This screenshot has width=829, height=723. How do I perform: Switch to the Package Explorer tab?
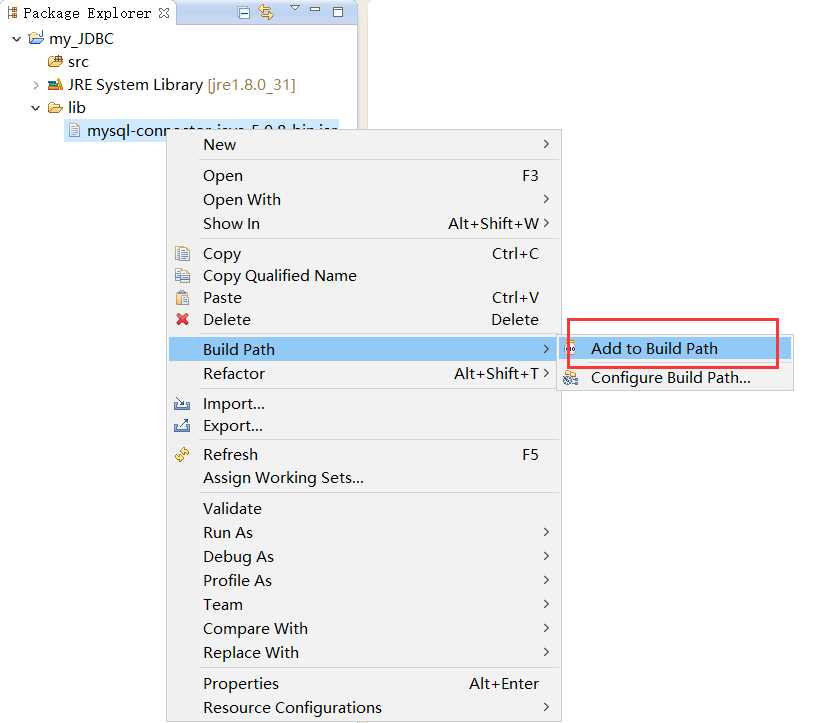(x=88, y=13)
